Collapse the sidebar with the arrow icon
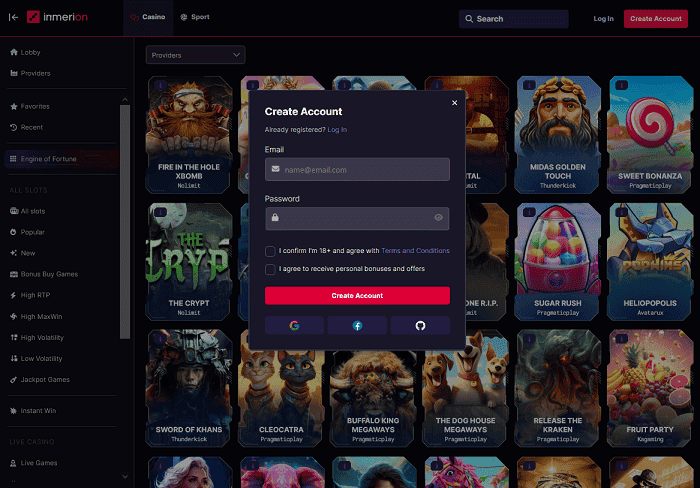This screenshot has width=700, height=488. (13, 17)
